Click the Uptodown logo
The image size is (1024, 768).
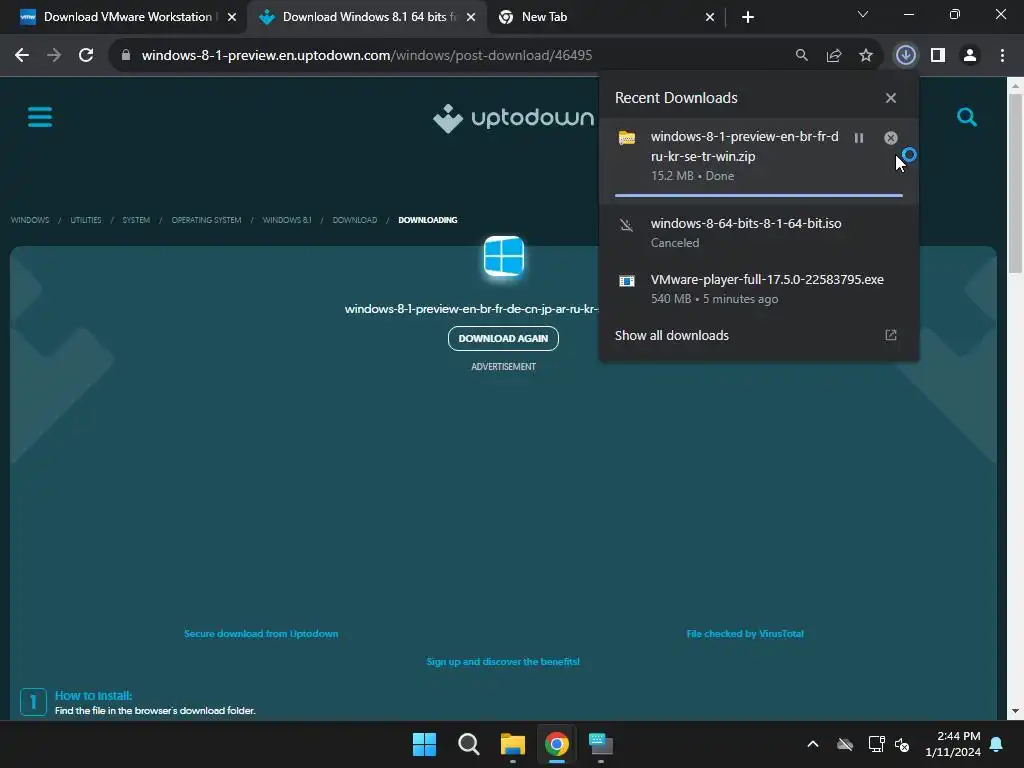click(513, 118)
